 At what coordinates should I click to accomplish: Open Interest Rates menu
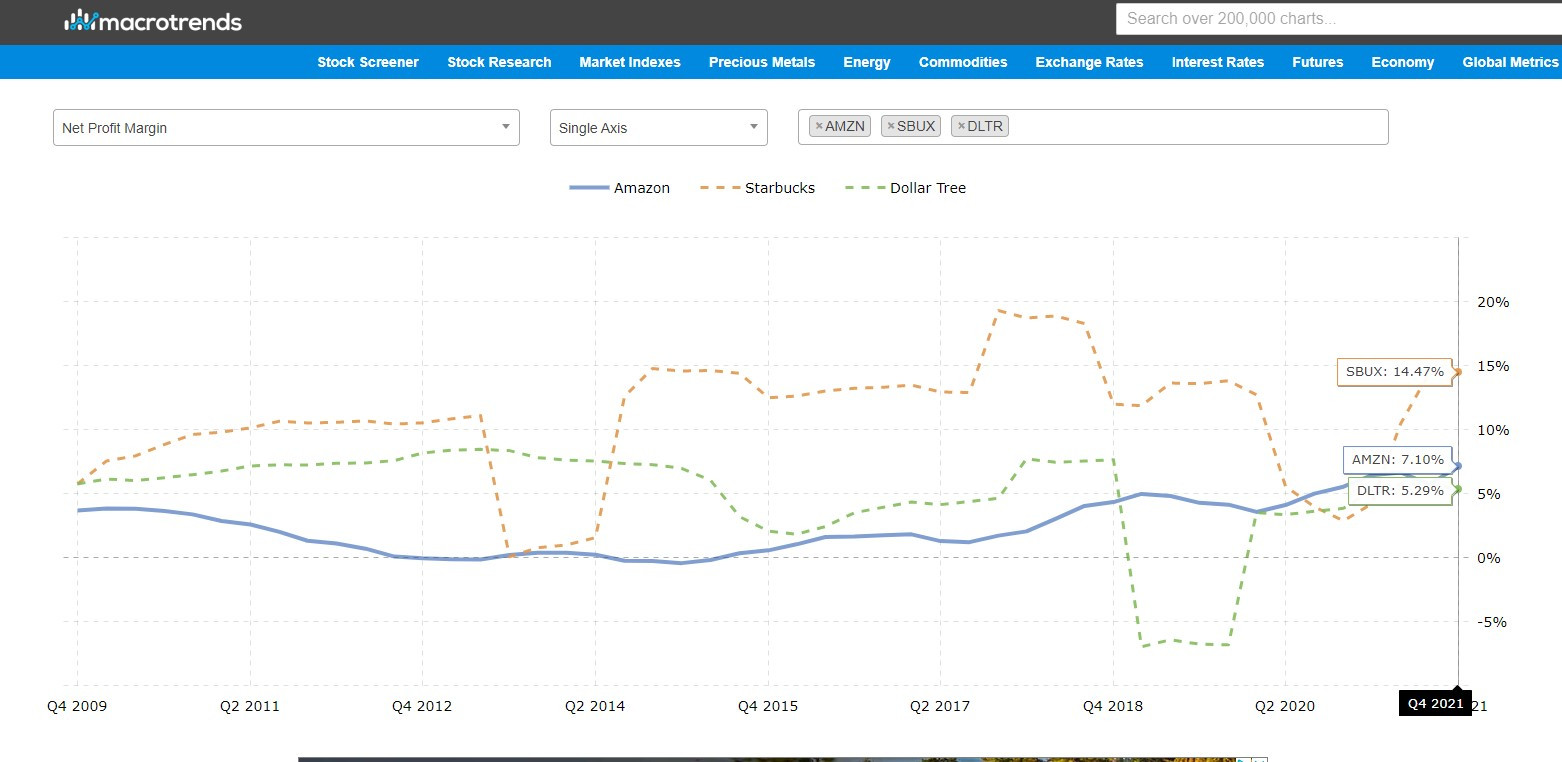tap(1218, 62)
